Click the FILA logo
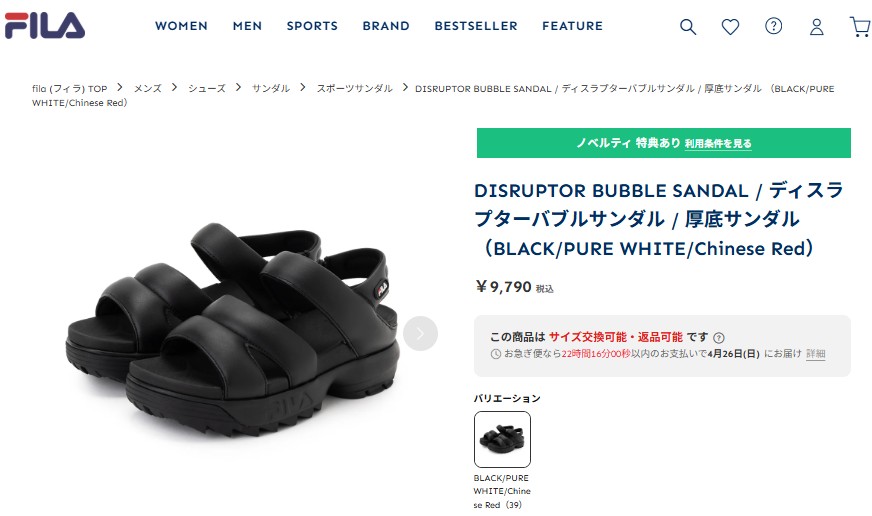This screenshot has height=516, width=872. coord(45,26)
